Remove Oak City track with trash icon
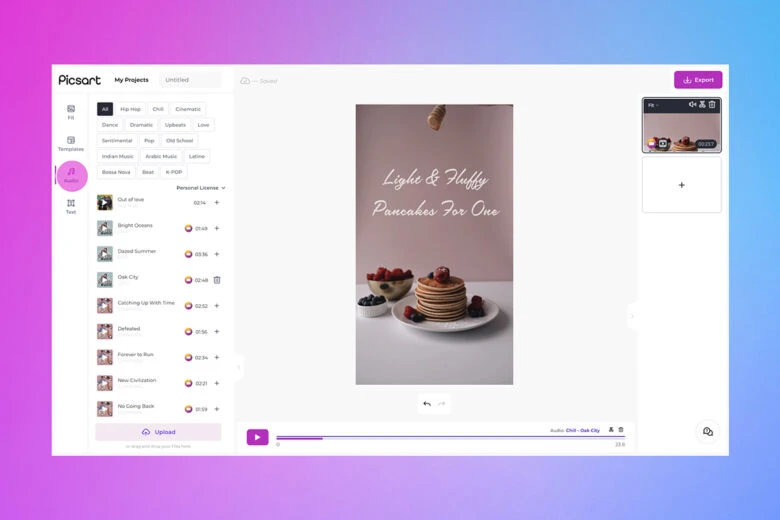 pos(217,280)
